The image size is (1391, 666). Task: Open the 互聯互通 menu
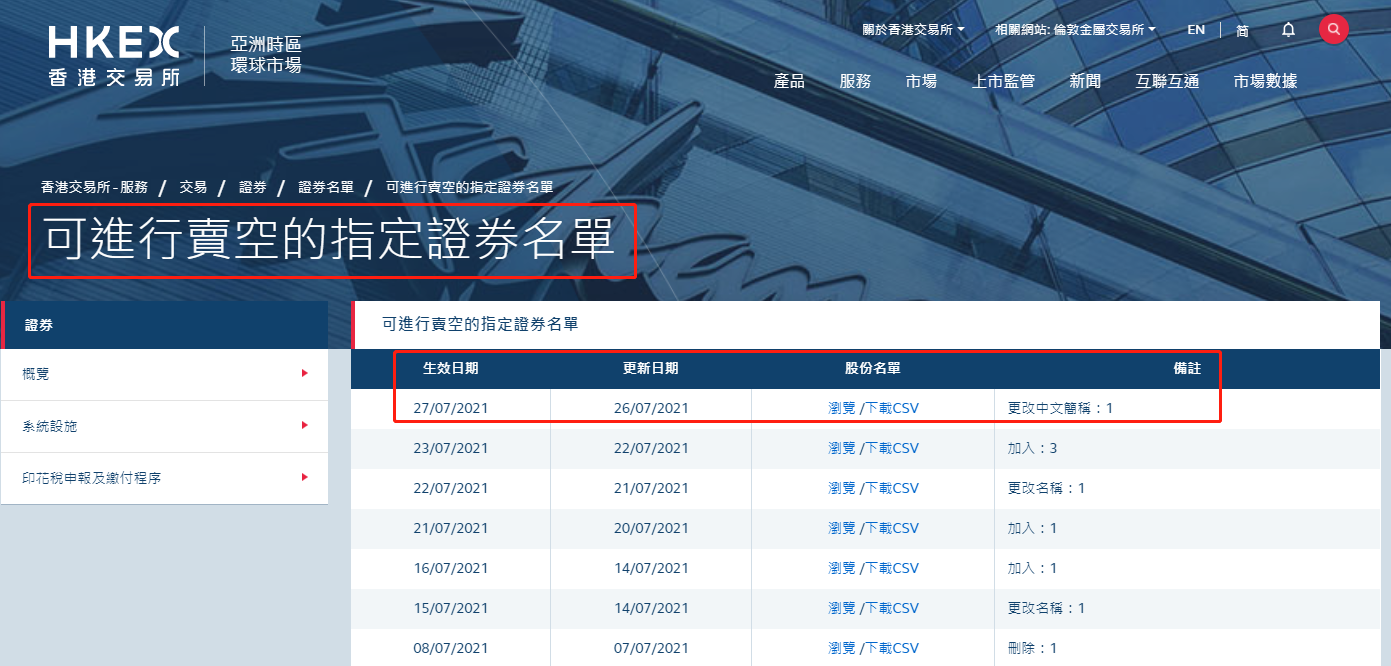(x=1167, y=82)
